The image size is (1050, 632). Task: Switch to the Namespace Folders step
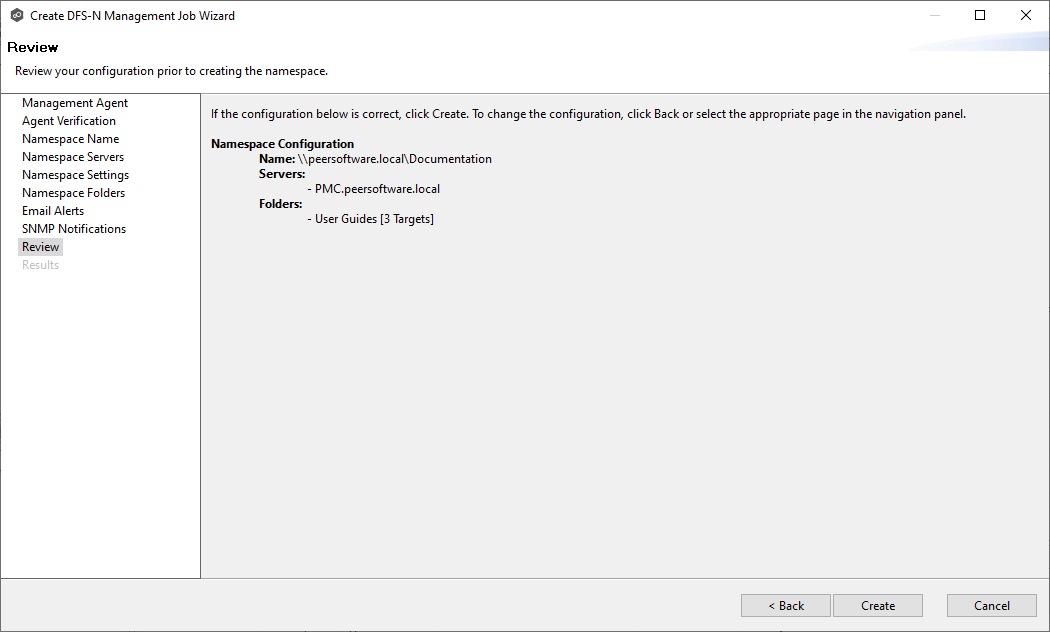(x=73, y=193)
